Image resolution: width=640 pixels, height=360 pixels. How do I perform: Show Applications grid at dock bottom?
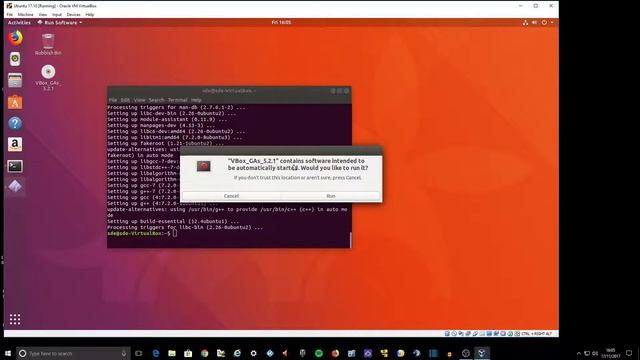(x=15, y=319)
